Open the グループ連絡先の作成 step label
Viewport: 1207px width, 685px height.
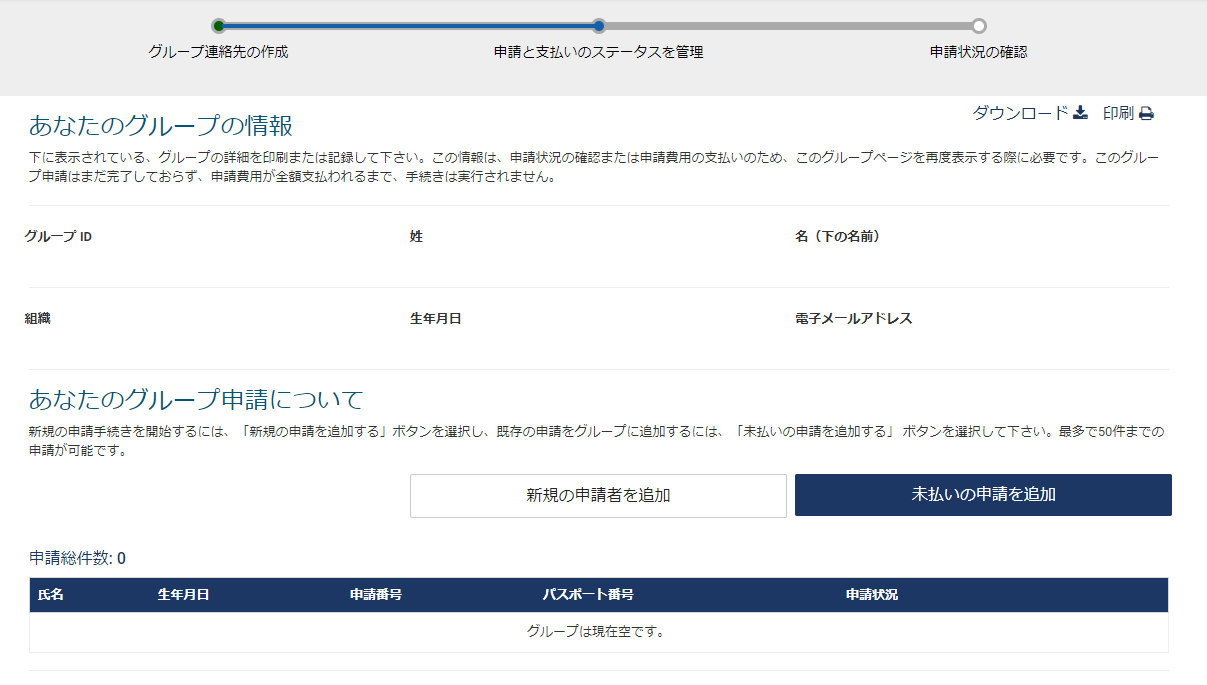(x=218, y=52)
